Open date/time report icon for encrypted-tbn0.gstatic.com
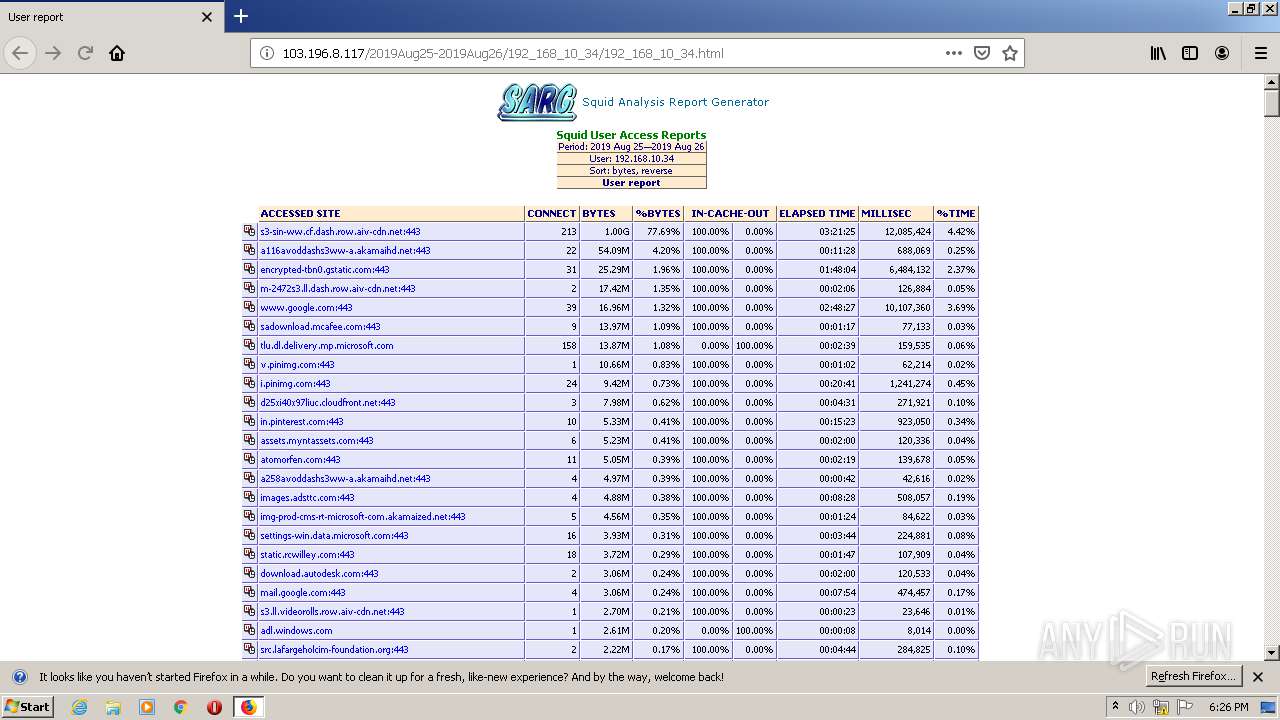 point(249,269)
